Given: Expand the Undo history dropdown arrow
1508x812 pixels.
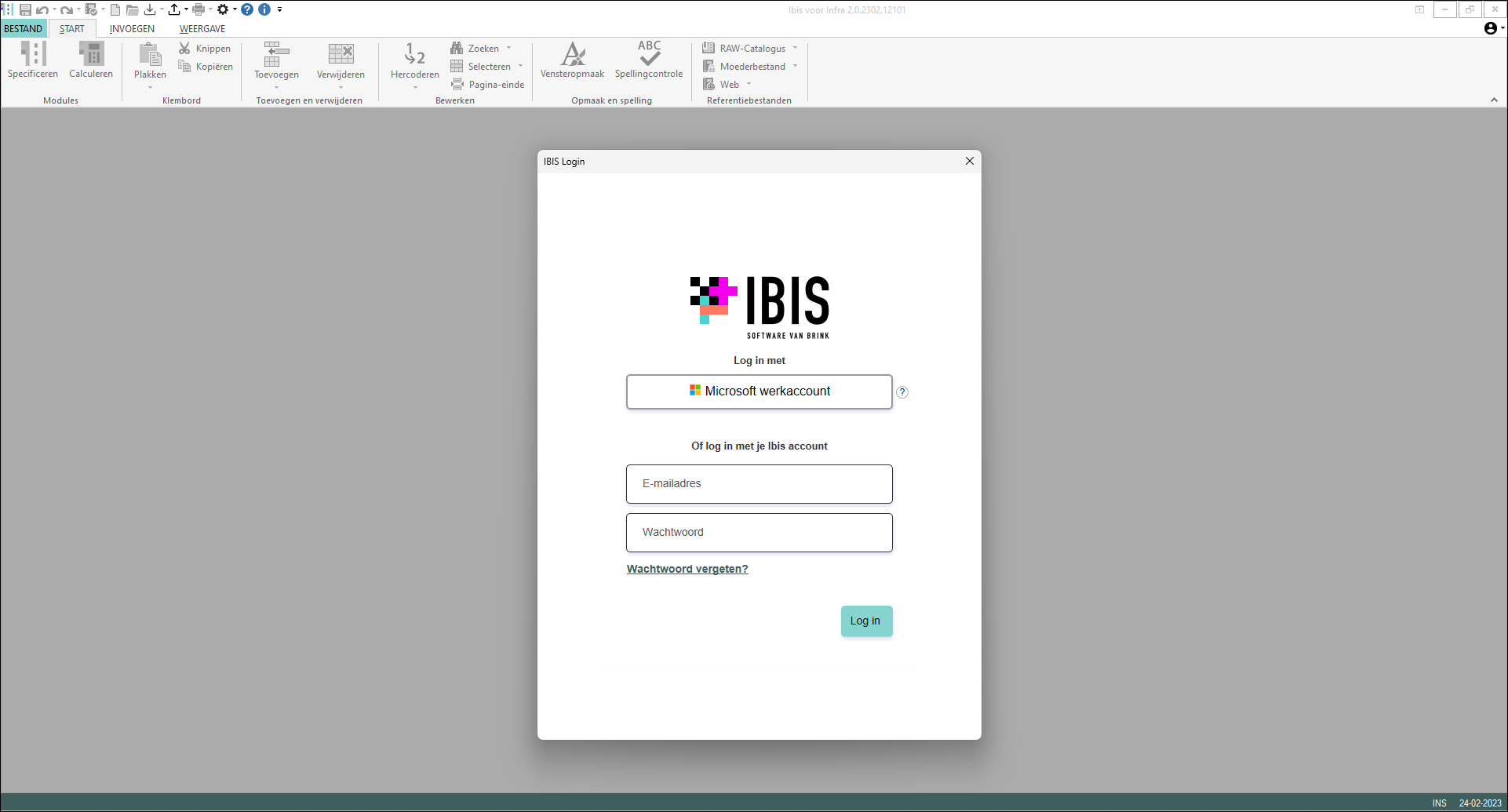Looking at the screenshot, I should (x=54, y=9).
